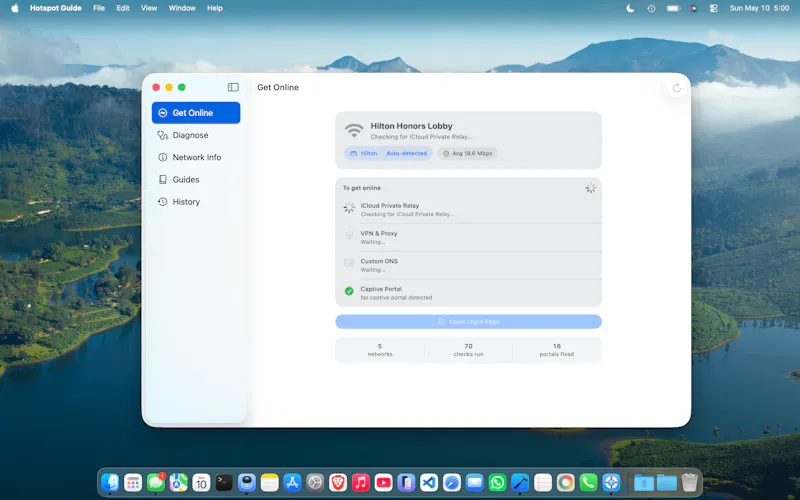Click the refresh arrow in window toolbar

677,88
